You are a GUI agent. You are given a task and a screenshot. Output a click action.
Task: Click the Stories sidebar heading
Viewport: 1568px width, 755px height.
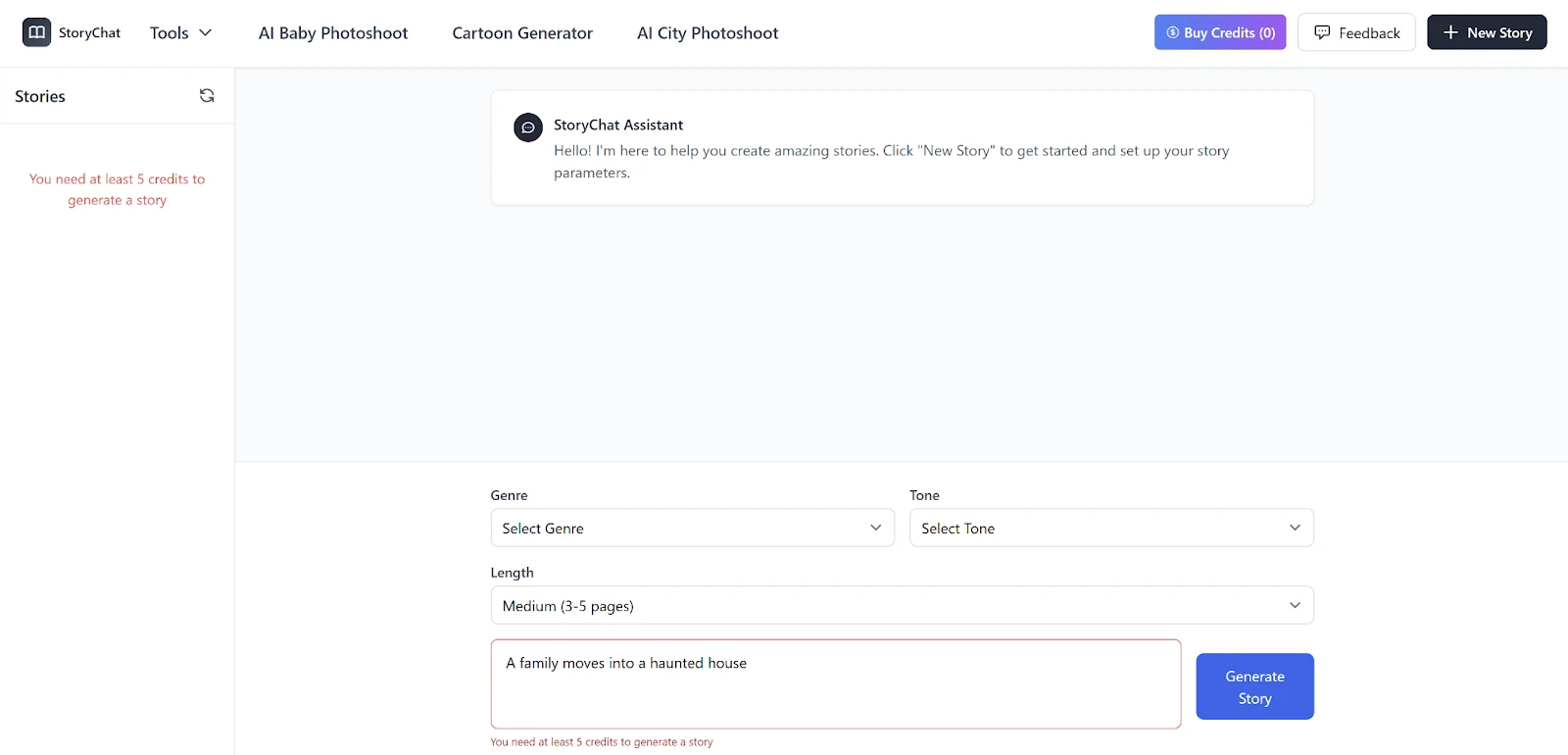[40, 96]
